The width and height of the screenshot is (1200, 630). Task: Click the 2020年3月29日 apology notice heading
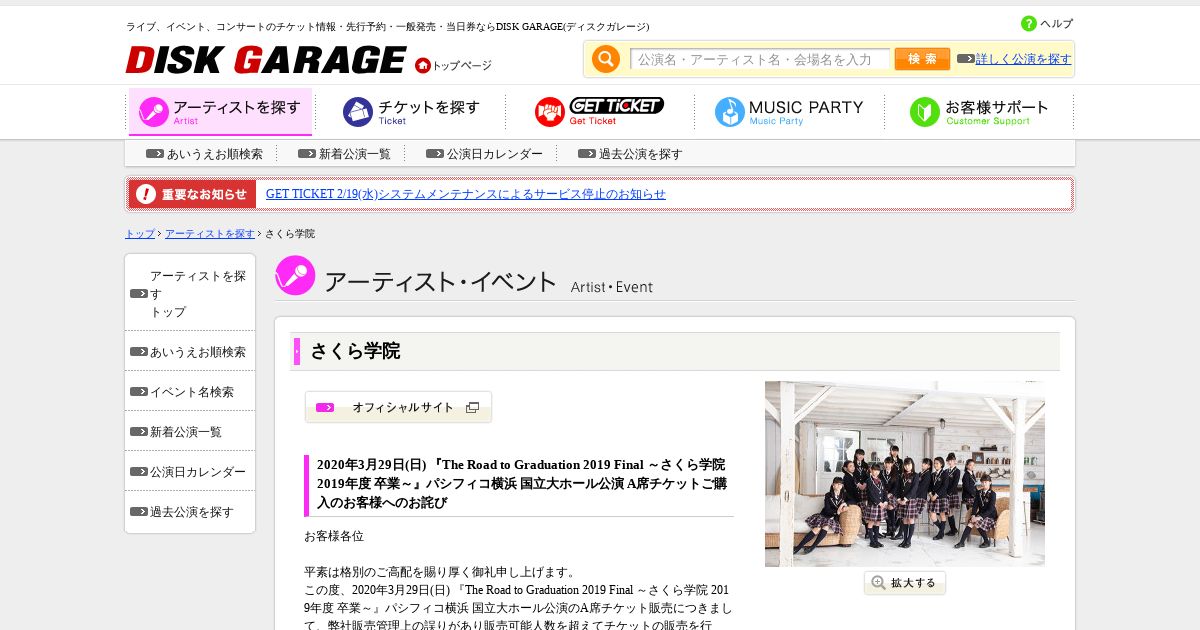pos(521,484)
